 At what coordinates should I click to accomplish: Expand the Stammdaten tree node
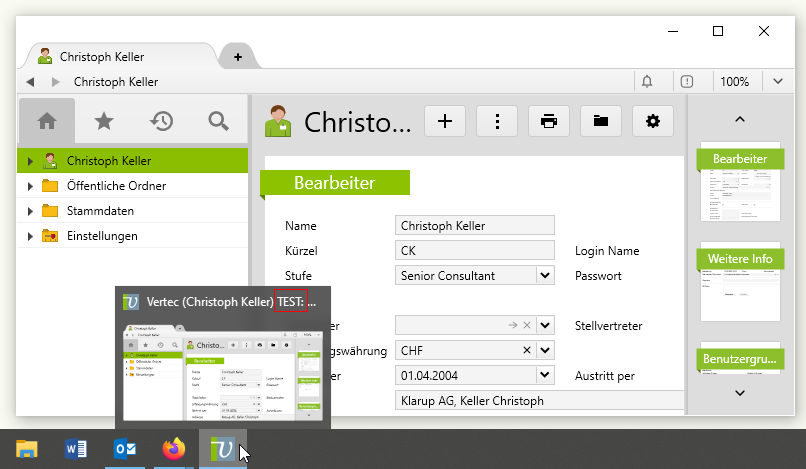(x=30, y=211)
